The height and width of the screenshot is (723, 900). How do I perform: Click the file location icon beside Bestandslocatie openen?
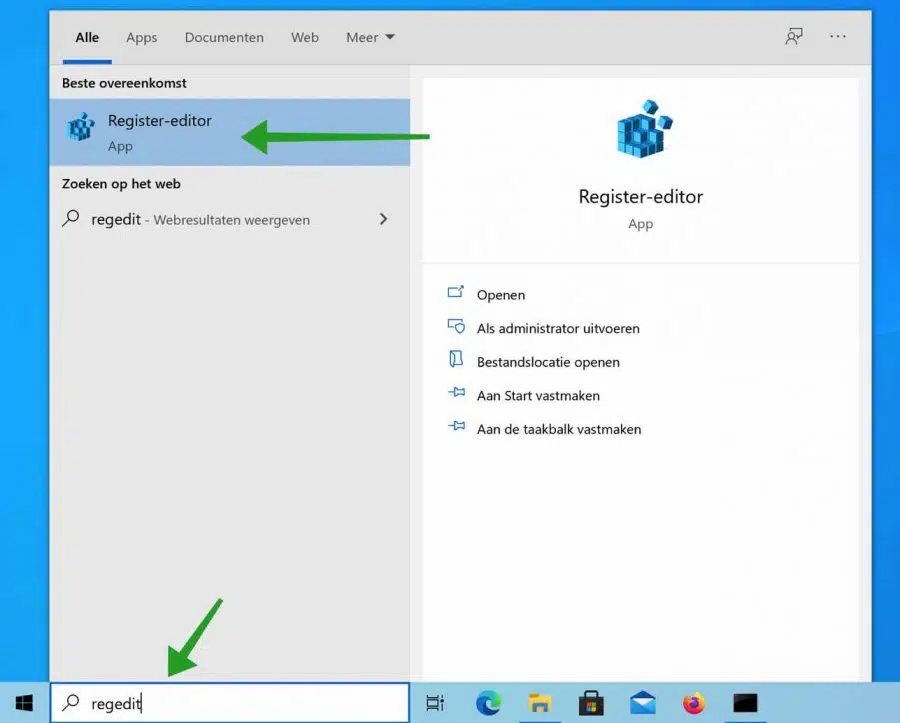(456, 360)
